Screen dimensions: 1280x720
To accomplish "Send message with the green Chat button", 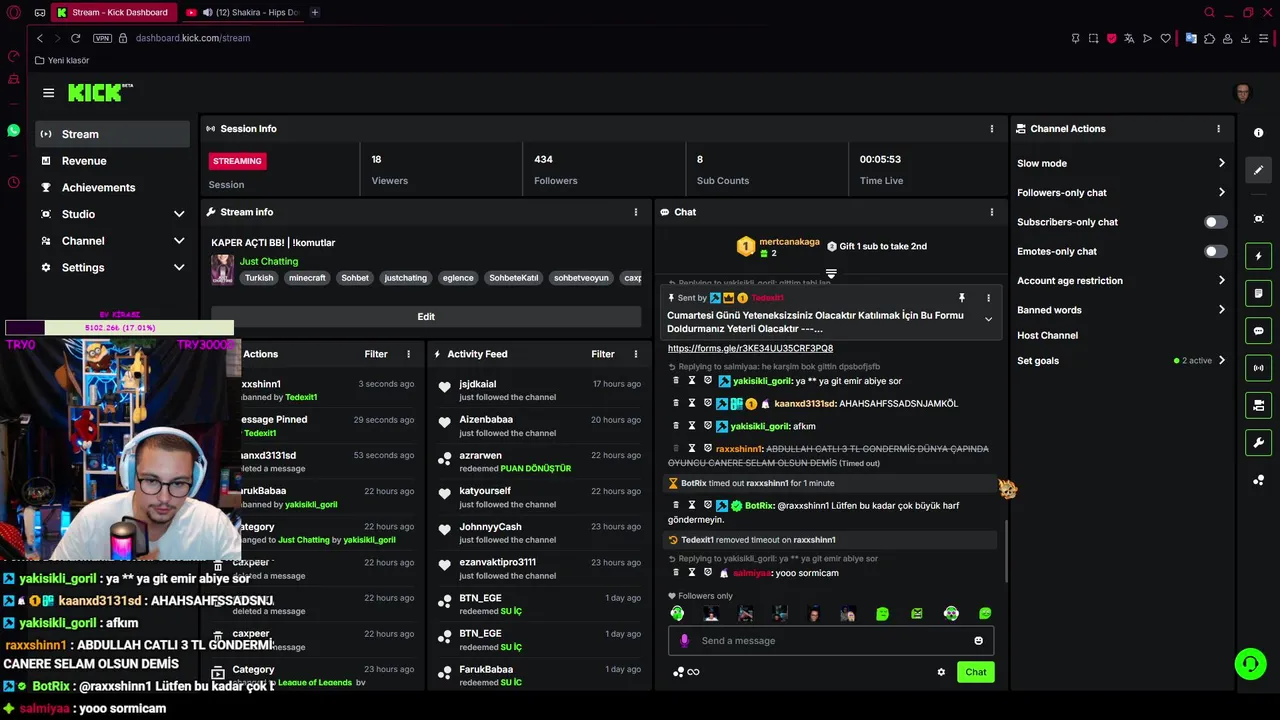I will 976,672.
